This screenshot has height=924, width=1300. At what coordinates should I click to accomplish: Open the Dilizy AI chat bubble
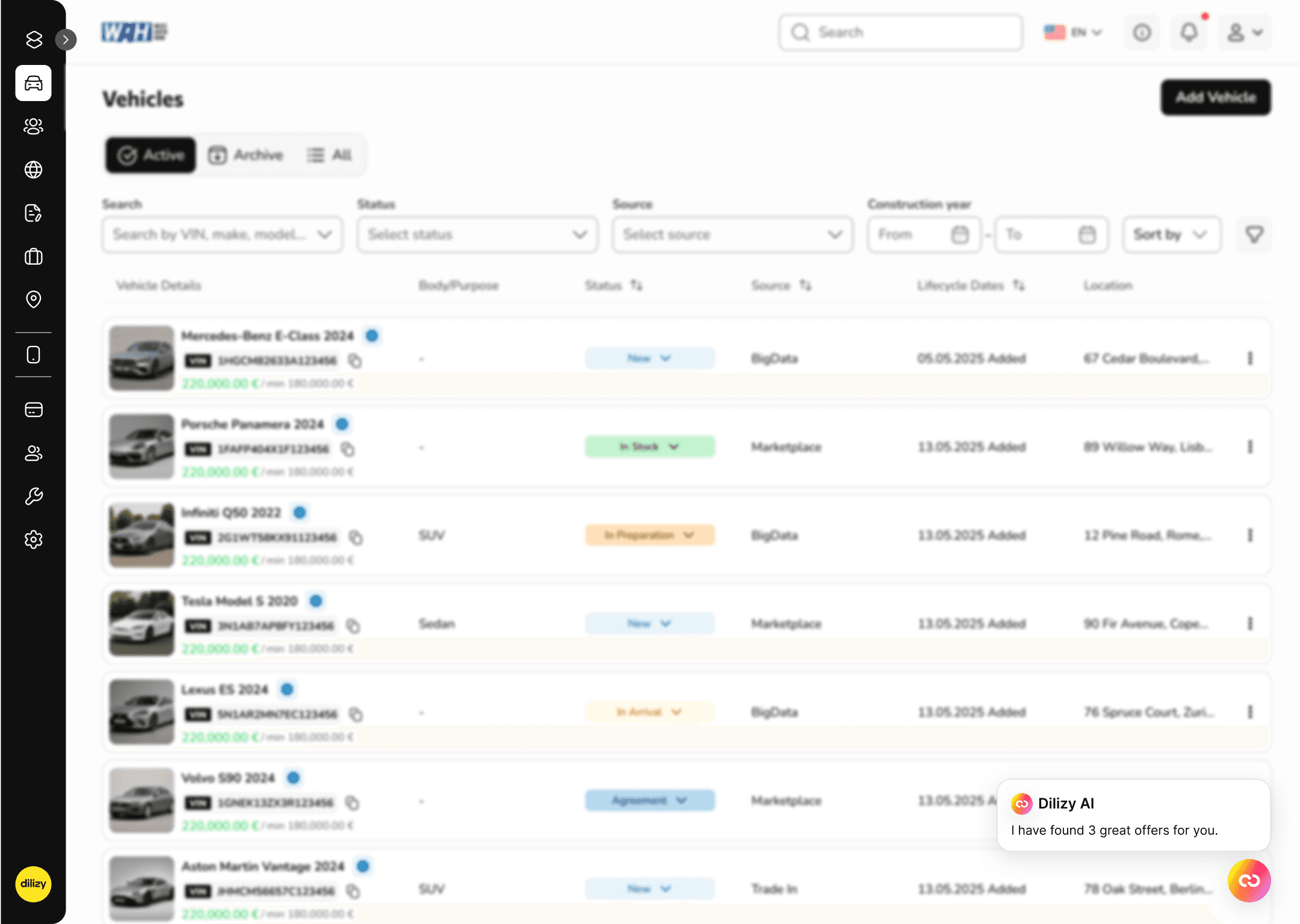pyautogui.click(x=1249, y=881)
